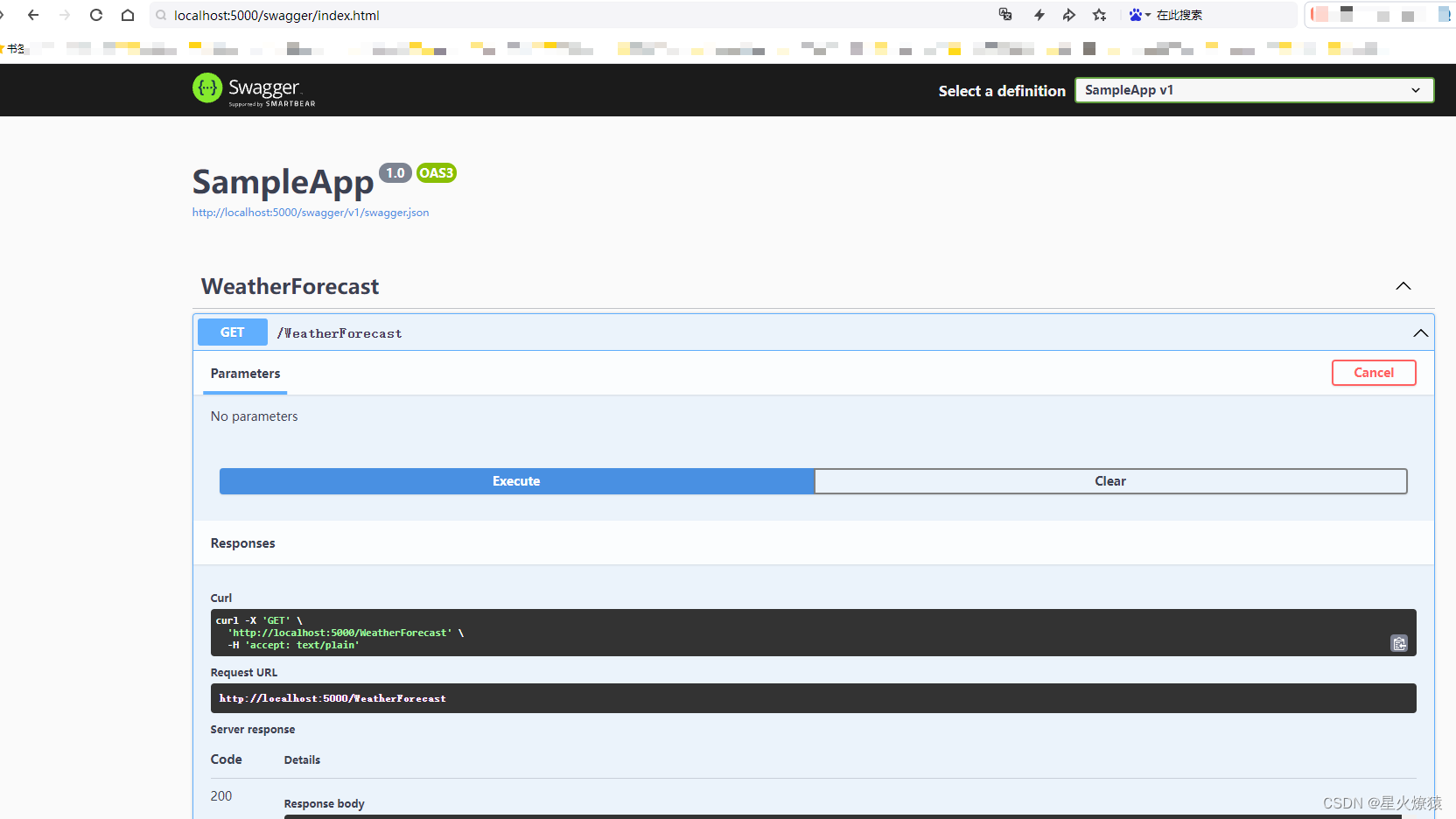Click the curl command text

(x=339, y=633)
